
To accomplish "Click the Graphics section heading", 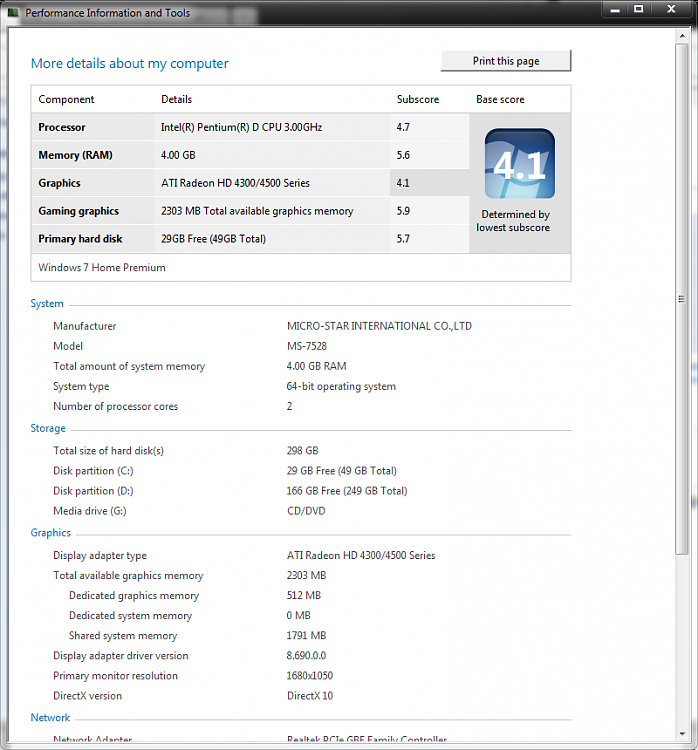I will tap(51, 533).
